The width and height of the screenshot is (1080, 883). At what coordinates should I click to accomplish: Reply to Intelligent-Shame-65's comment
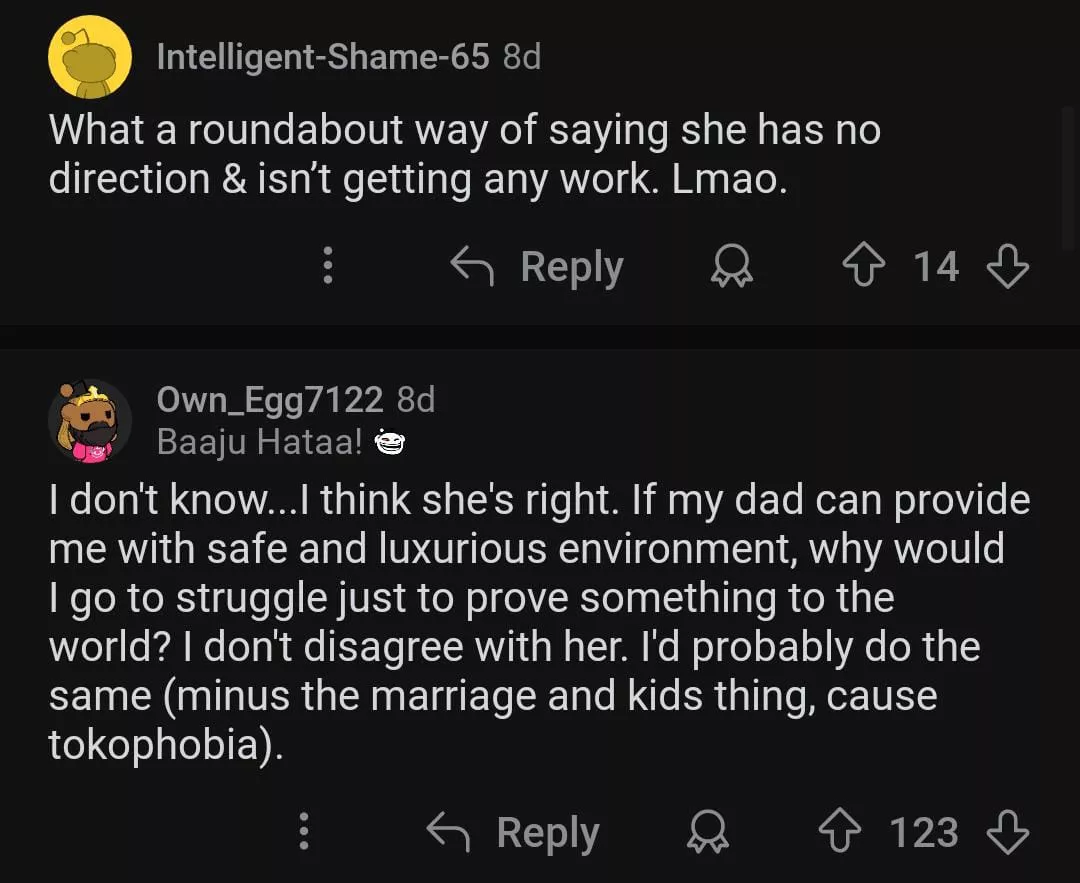point(538,267)
